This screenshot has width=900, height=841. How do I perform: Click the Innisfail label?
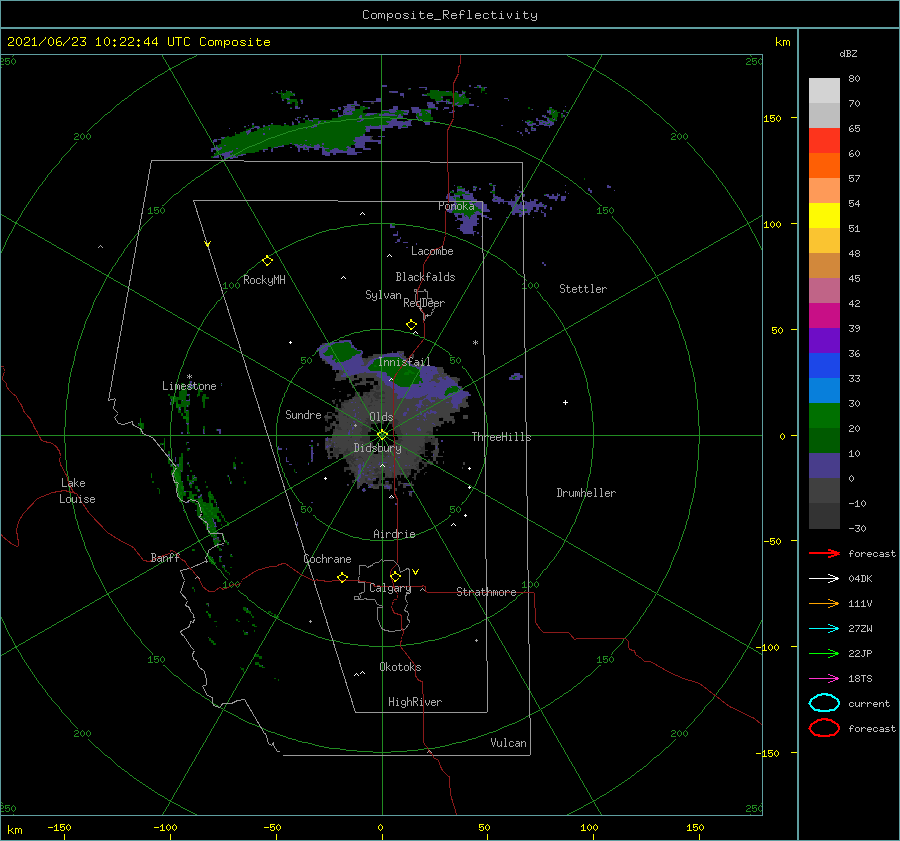click(x=404, y=362)
